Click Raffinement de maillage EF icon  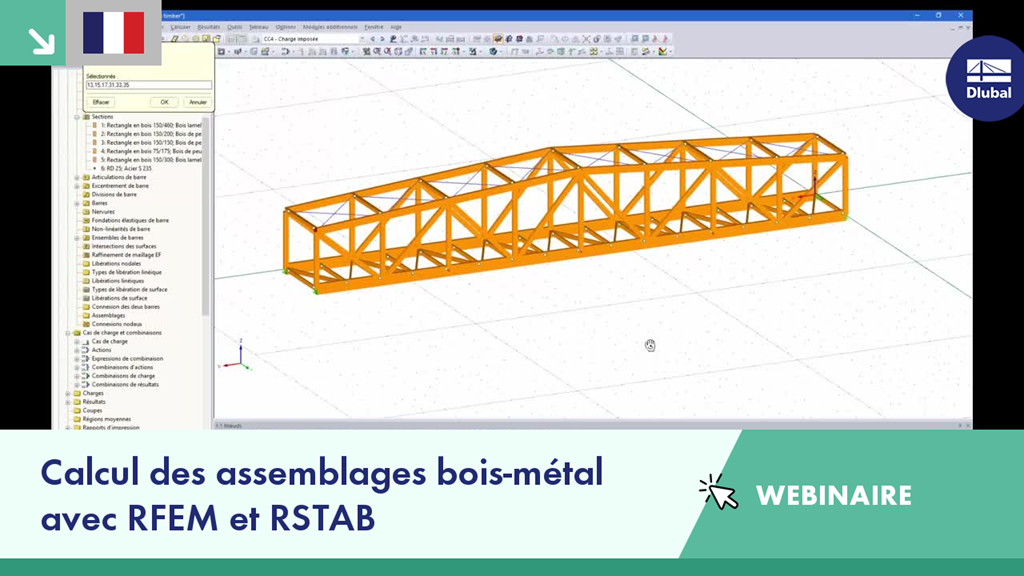click(x=86, y=255)
